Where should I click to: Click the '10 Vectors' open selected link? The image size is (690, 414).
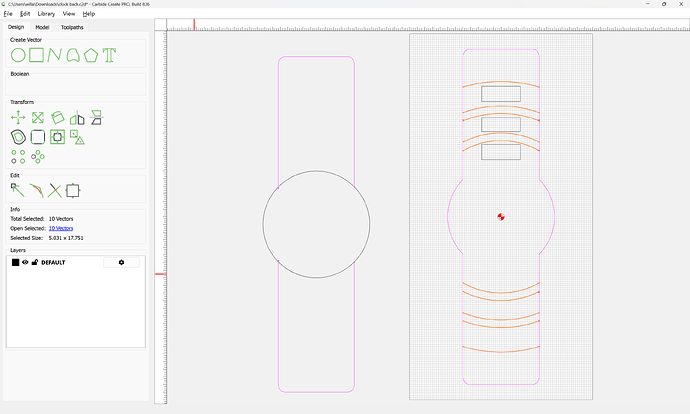(x=62, y=228)
